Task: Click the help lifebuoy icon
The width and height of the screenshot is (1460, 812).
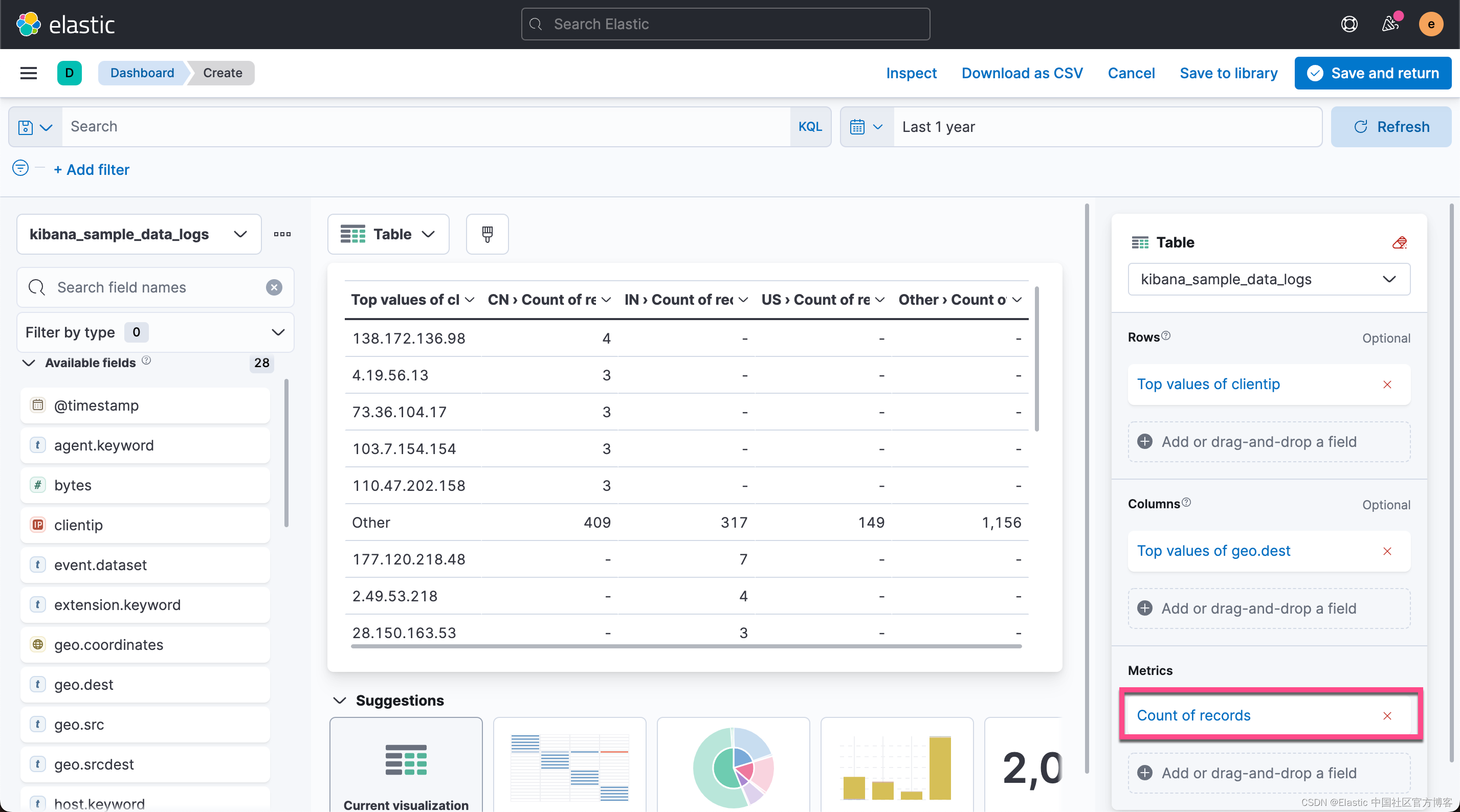Action: coord(1349,25)
